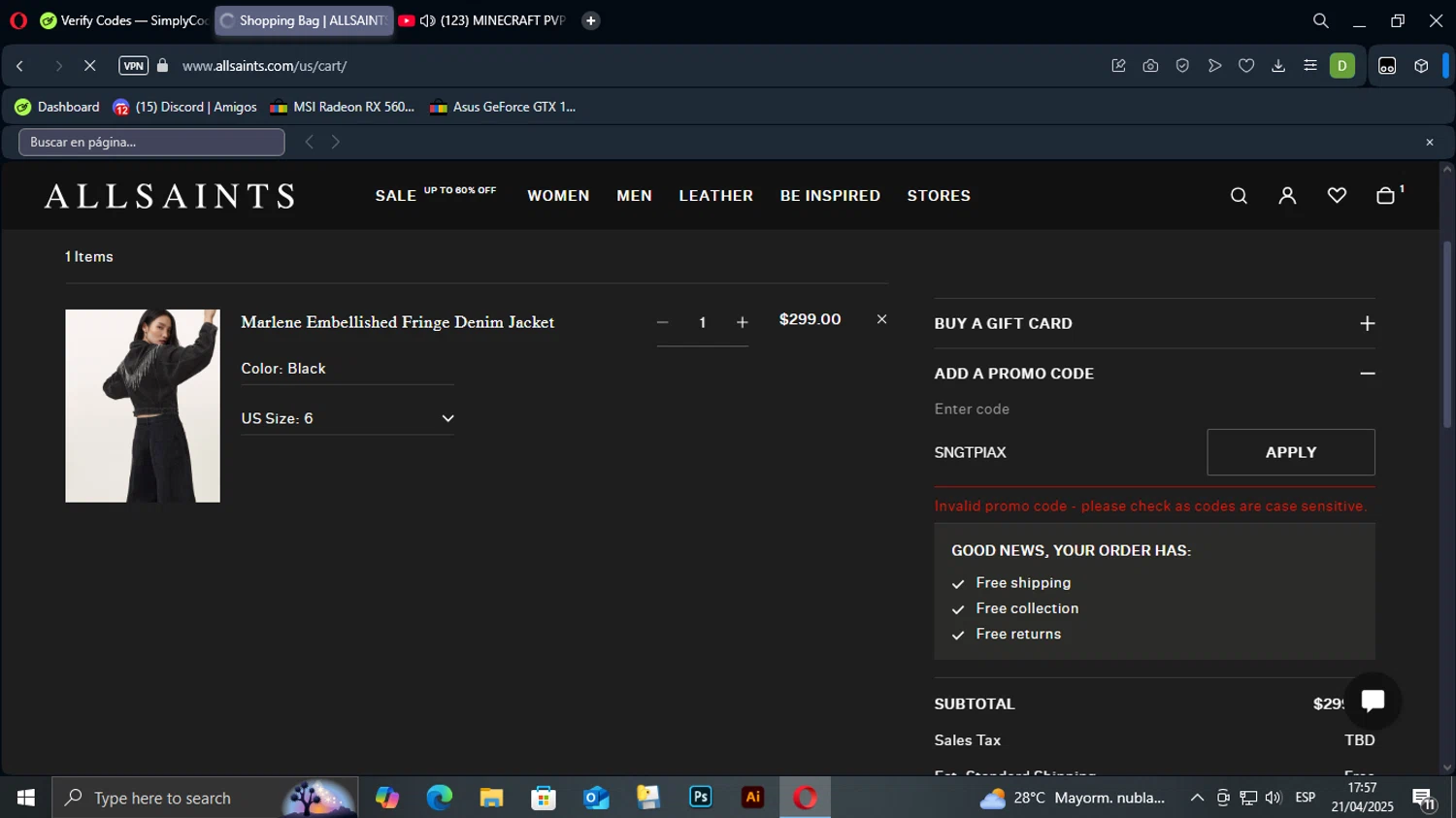Open the LEATHER menu
This screenshot has width=1456, height=818.
[716, 196]
